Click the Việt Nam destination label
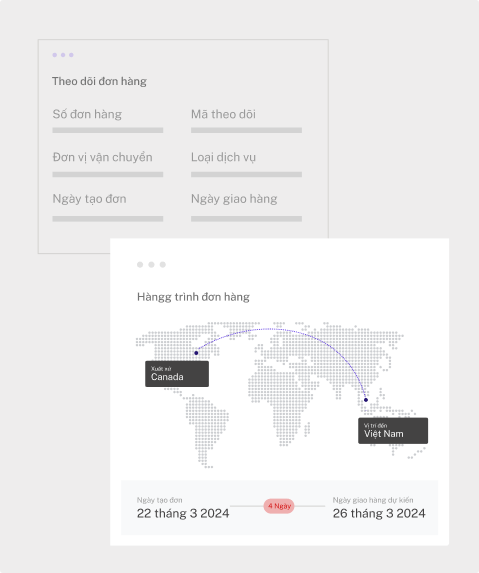This screenshot has width=479, height=573. click(393, 430)
